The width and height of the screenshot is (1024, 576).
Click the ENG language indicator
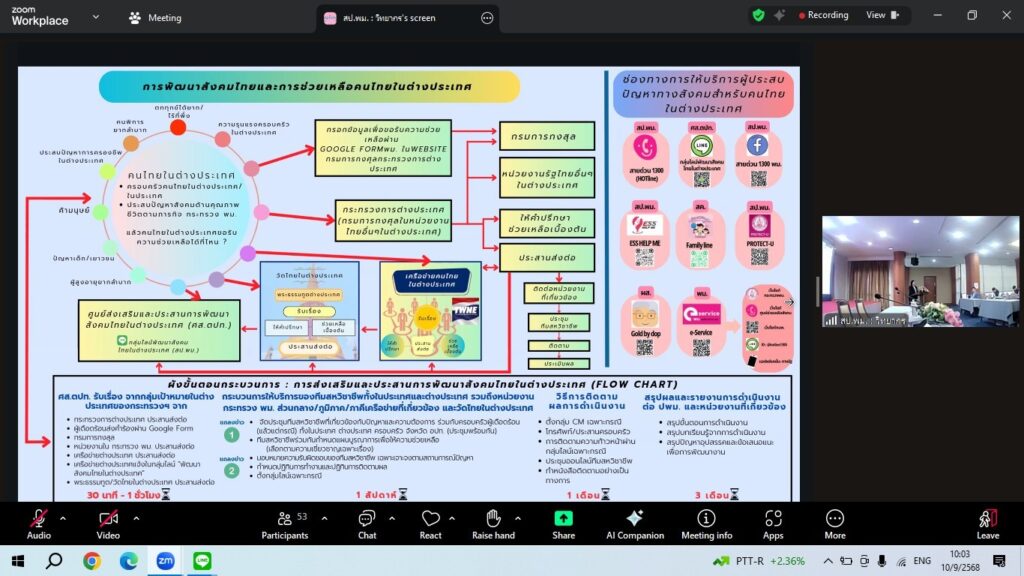coord(922,560)
